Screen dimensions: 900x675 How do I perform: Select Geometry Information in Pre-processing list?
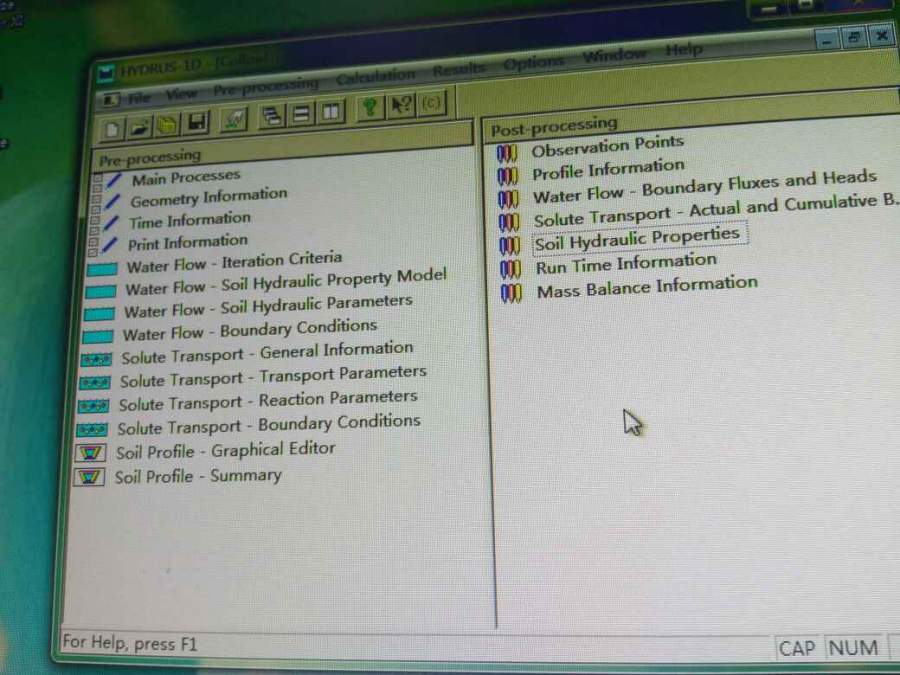coord(208,197)
